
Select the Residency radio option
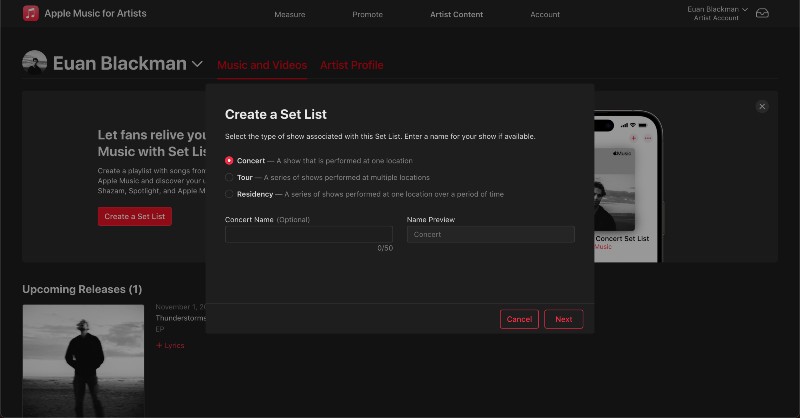229,194
